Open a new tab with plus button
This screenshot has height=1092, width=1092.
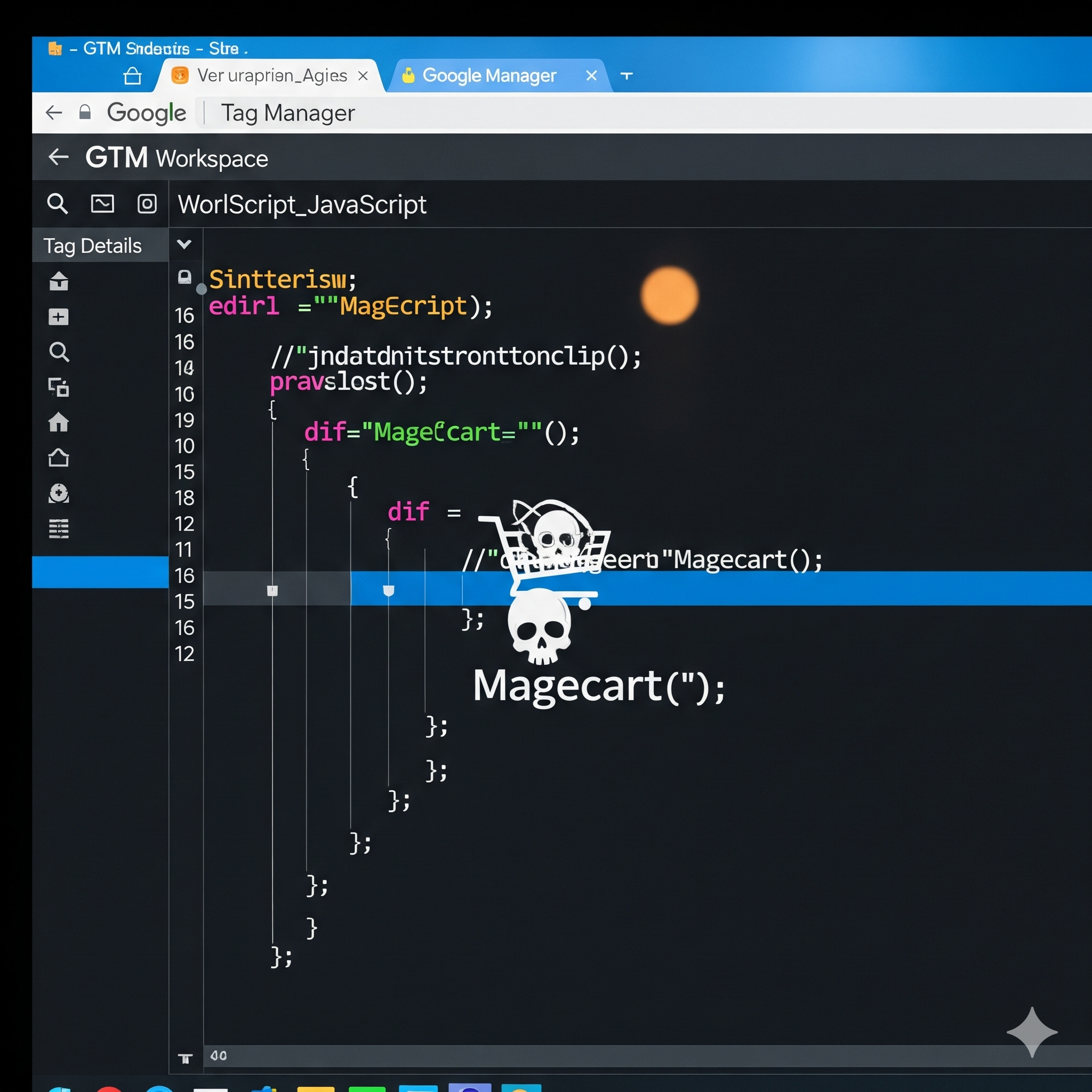(627, 75)
